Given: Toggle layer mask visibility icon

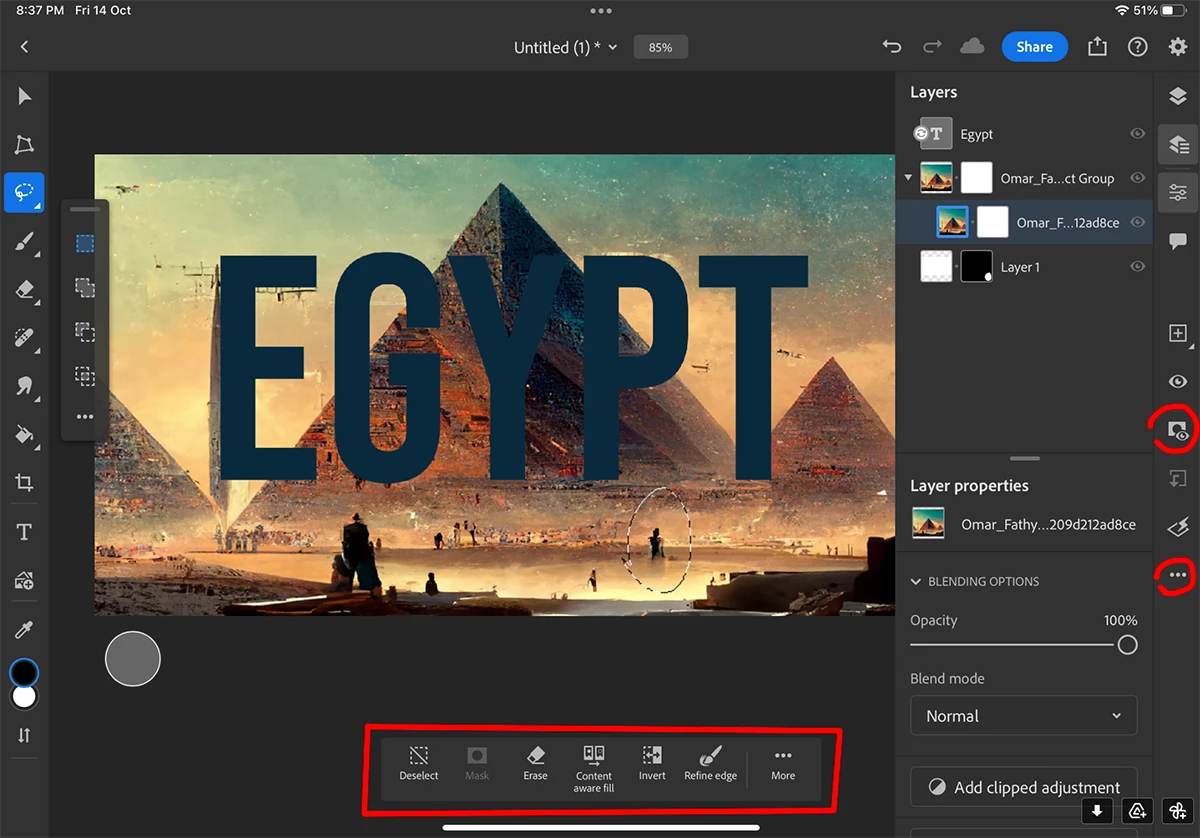Looking at the screenshot, I should click(x=1178, y=431).
